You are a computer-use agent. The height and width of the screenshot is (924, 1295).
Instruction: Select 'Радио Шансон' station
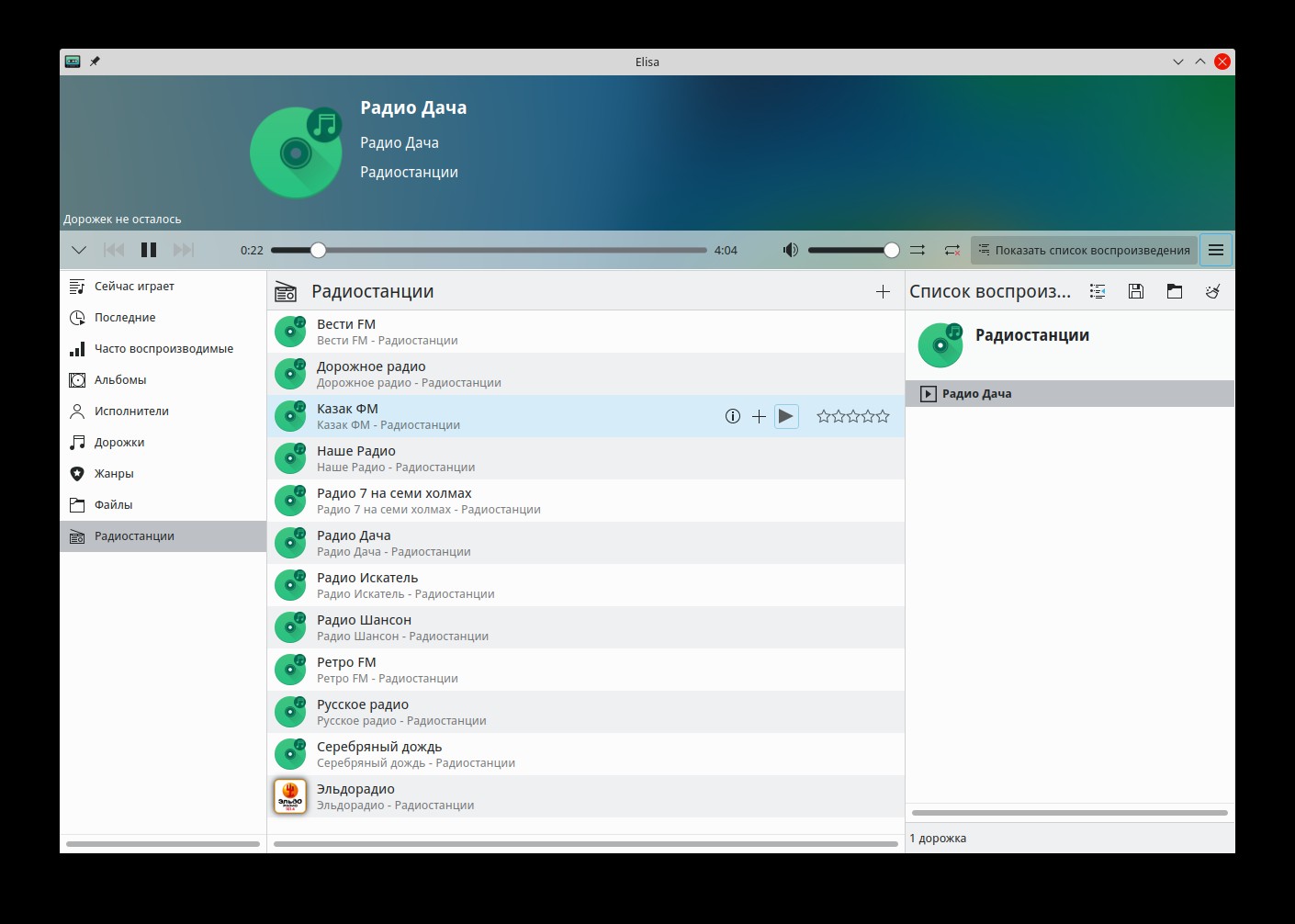click(586, 627)
